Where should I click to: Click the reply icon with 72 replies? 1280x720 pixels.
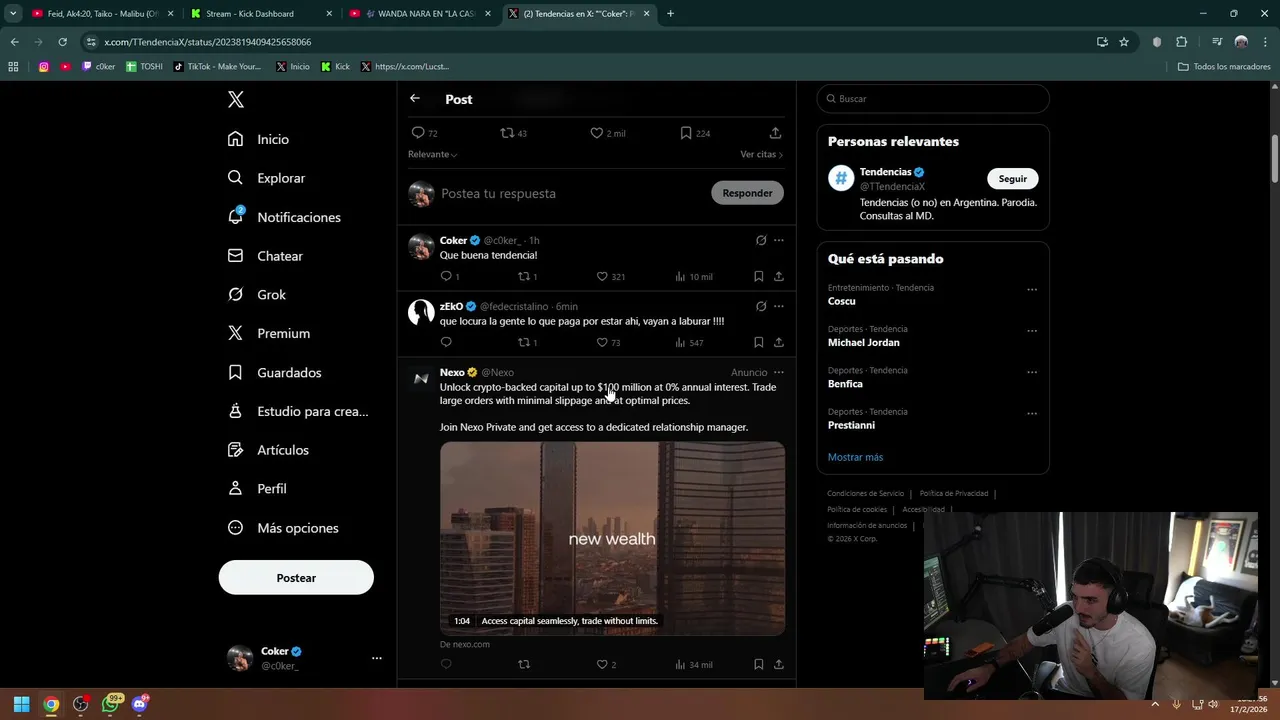tap(418, 133)
